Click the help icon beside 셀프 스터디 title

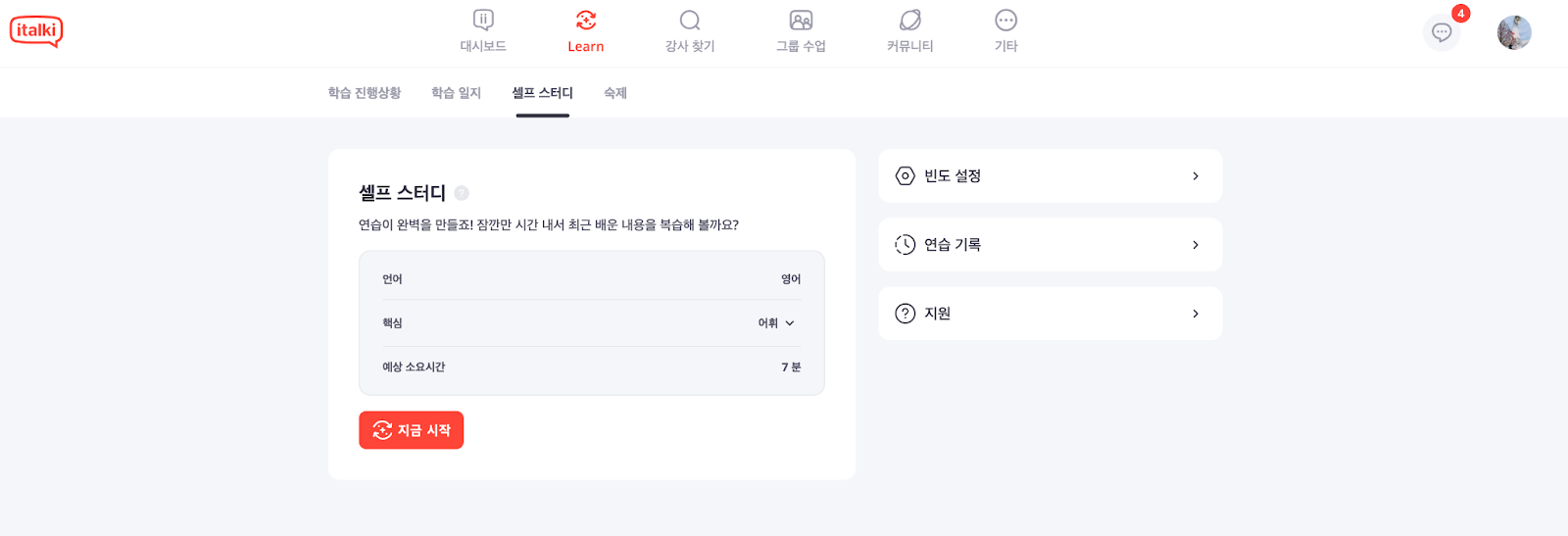[x=462, y=193]
